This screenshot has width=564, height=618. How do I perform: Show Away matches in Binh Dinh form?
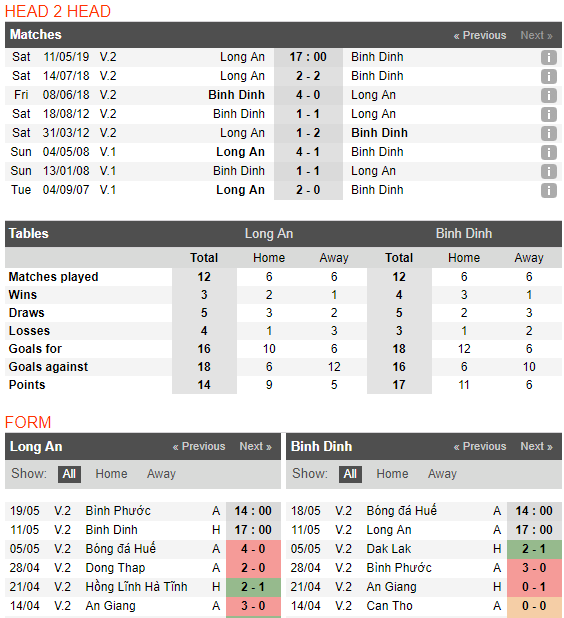click(x=442, y=474)
